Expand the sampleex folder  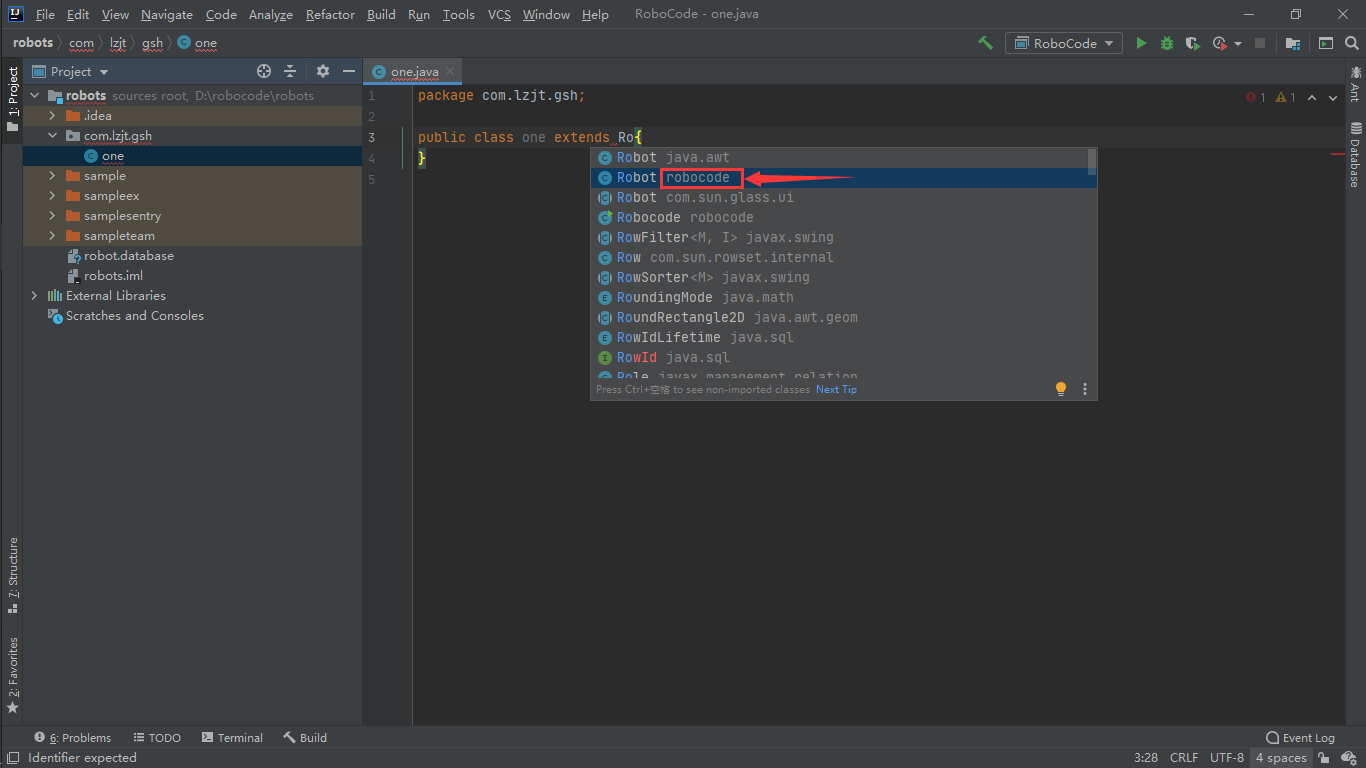[52, 196]
